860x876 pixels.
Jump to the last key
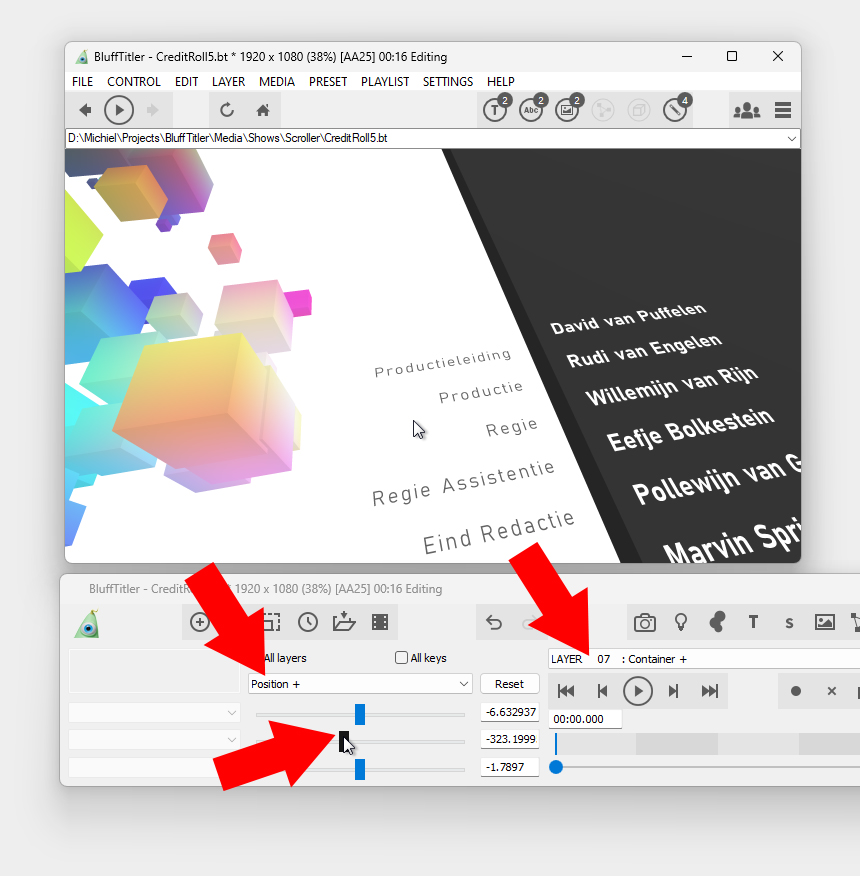tap(710, 691)
